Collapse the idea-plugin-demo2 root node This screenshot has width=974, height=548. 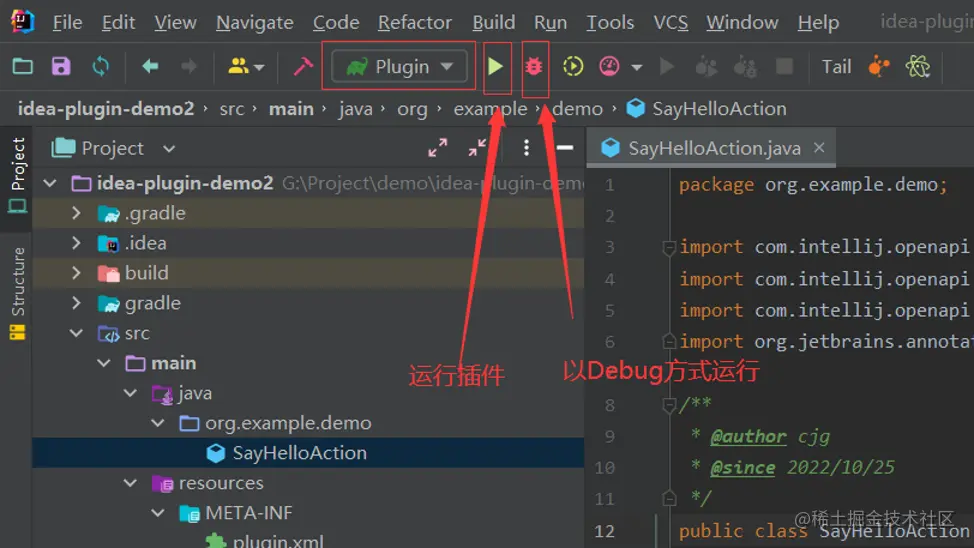pyautogui.click(x=50, y=183)
